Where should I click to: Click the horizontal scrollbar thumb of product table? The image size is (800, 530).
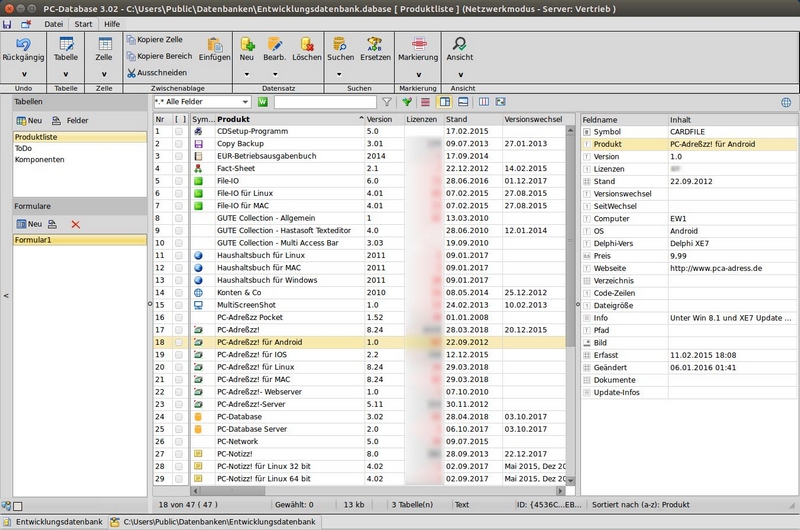click(x=232, y=491)
